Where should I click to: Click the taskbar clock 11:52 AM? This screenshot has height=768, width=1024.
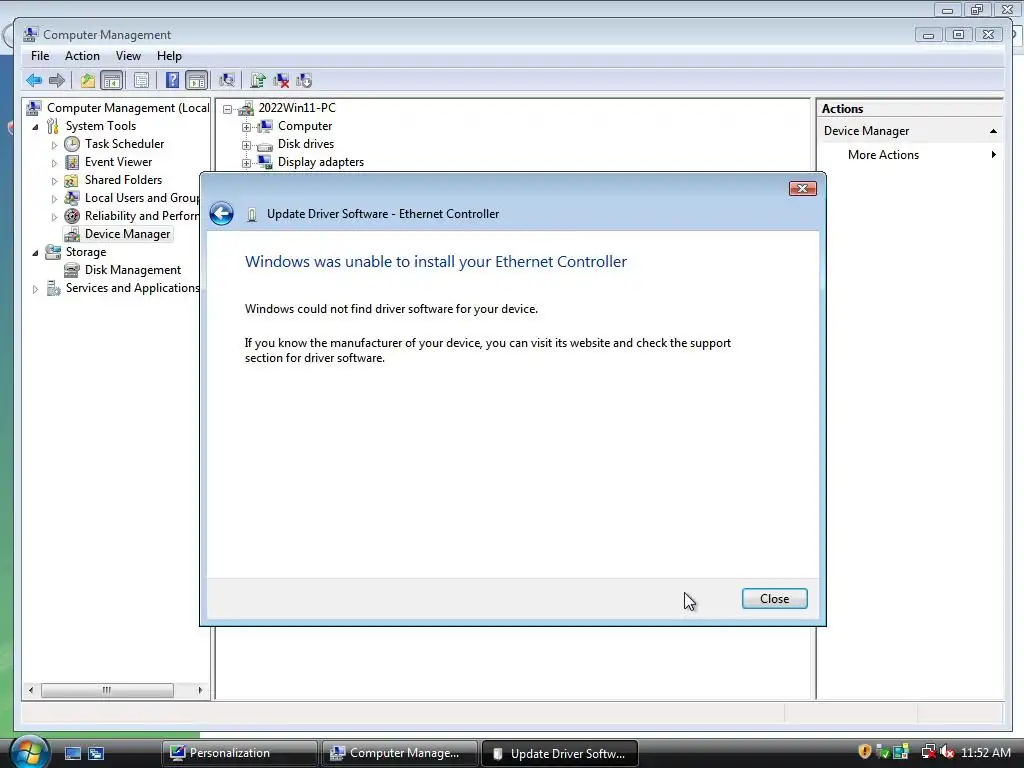coord(985,752)
